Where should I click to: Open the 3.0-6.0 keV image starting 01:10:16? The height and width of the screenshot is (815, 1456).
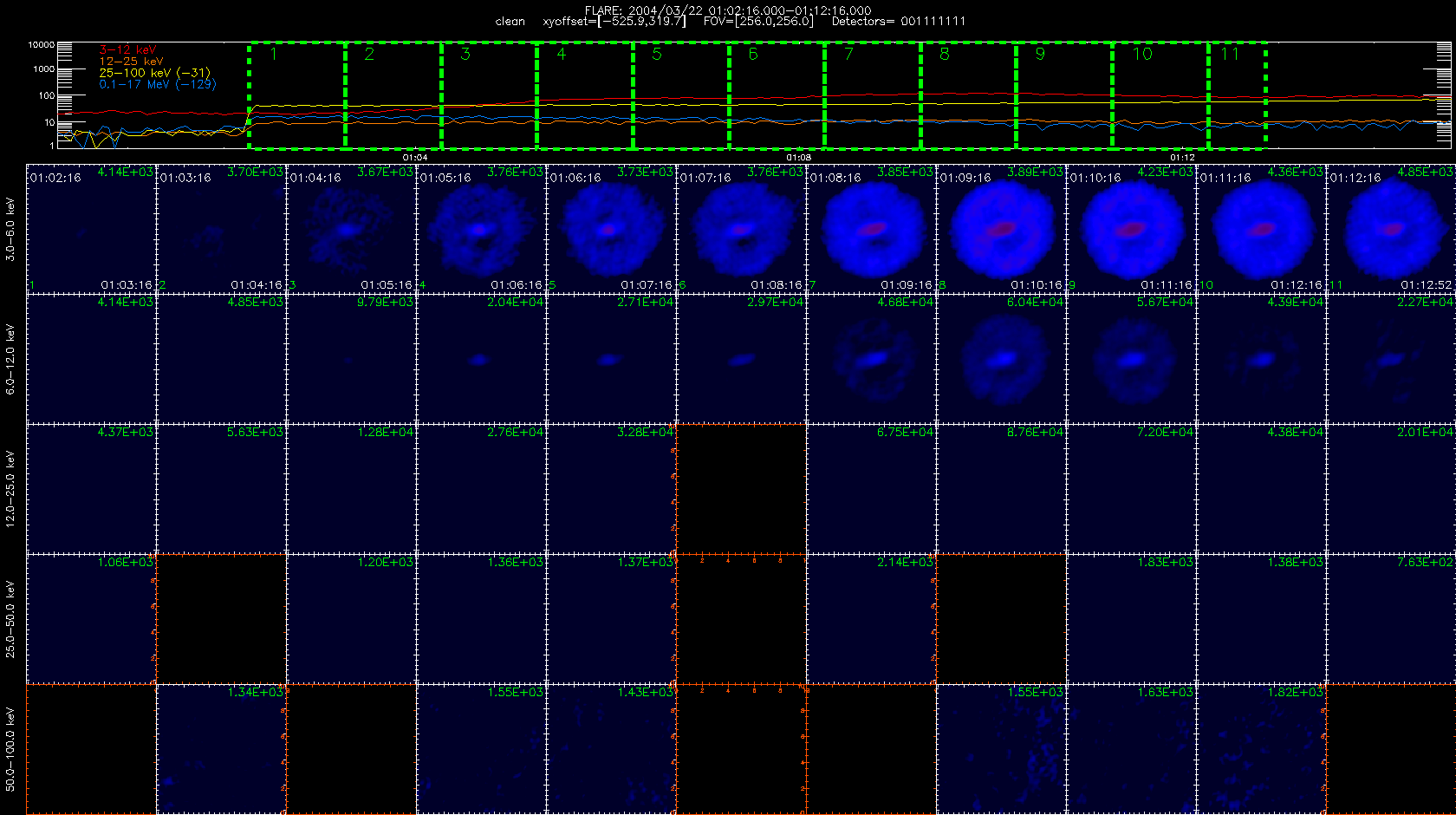tap(1131, 229)
